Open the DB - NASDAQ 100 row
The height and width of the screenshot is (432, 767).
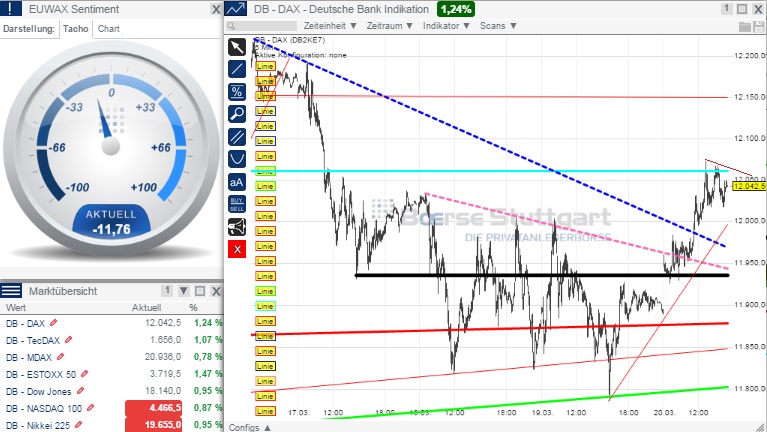tap(112, 408)
